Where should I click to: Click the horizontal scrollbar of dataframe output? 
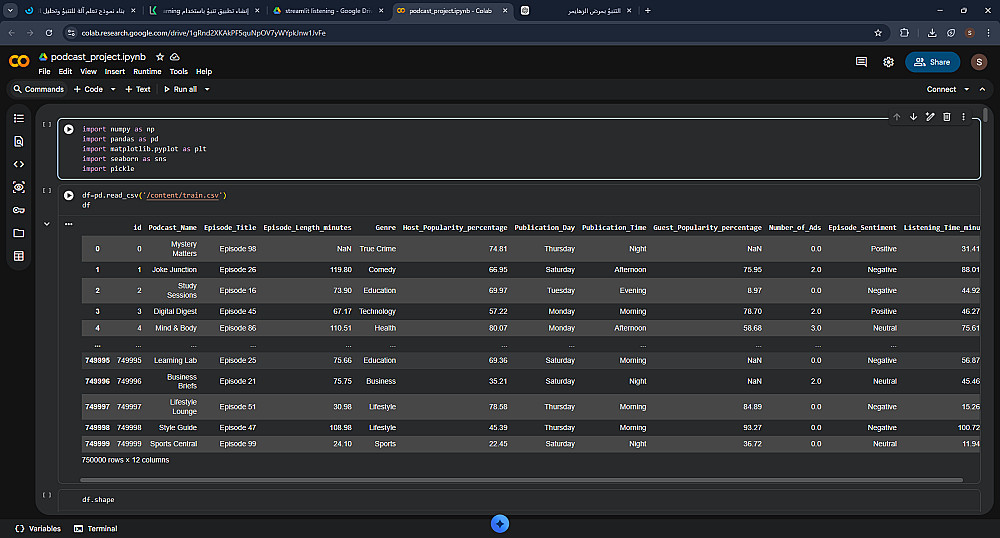[521, 480]
